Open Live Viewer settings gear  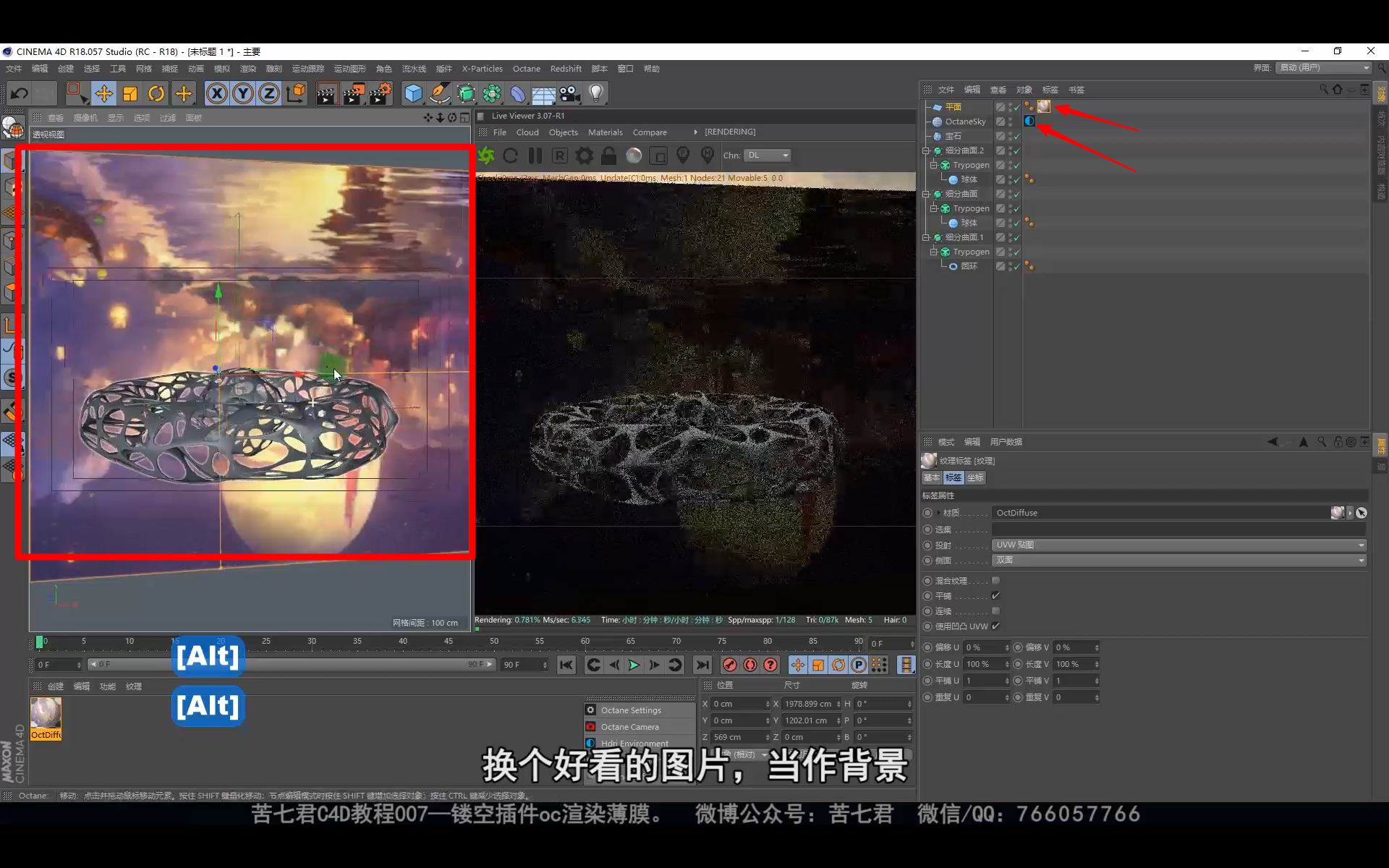click(585, 156)
